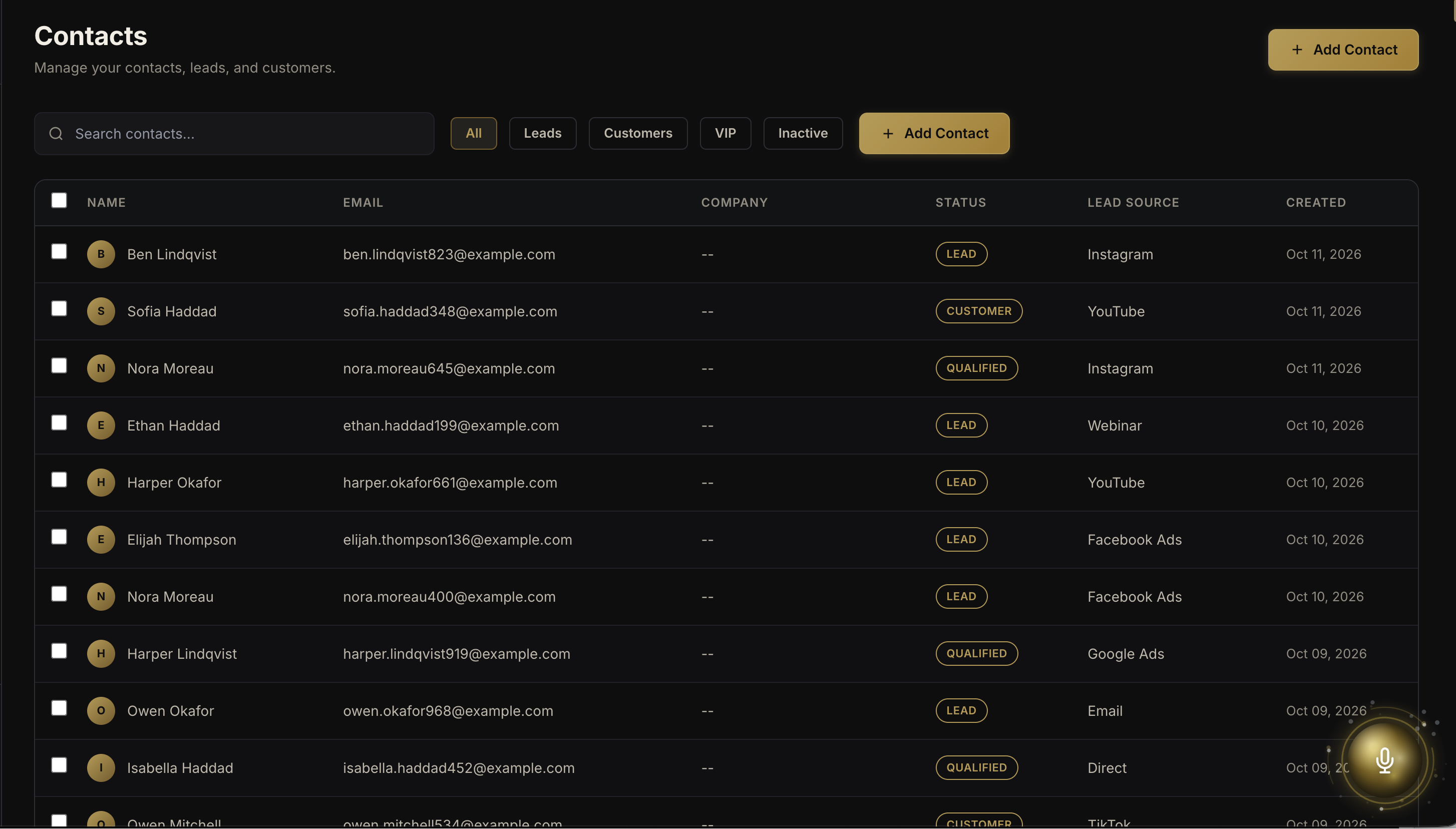1456x829 pixels.
Task: Filter contacts by Leads
Action: 542,133
